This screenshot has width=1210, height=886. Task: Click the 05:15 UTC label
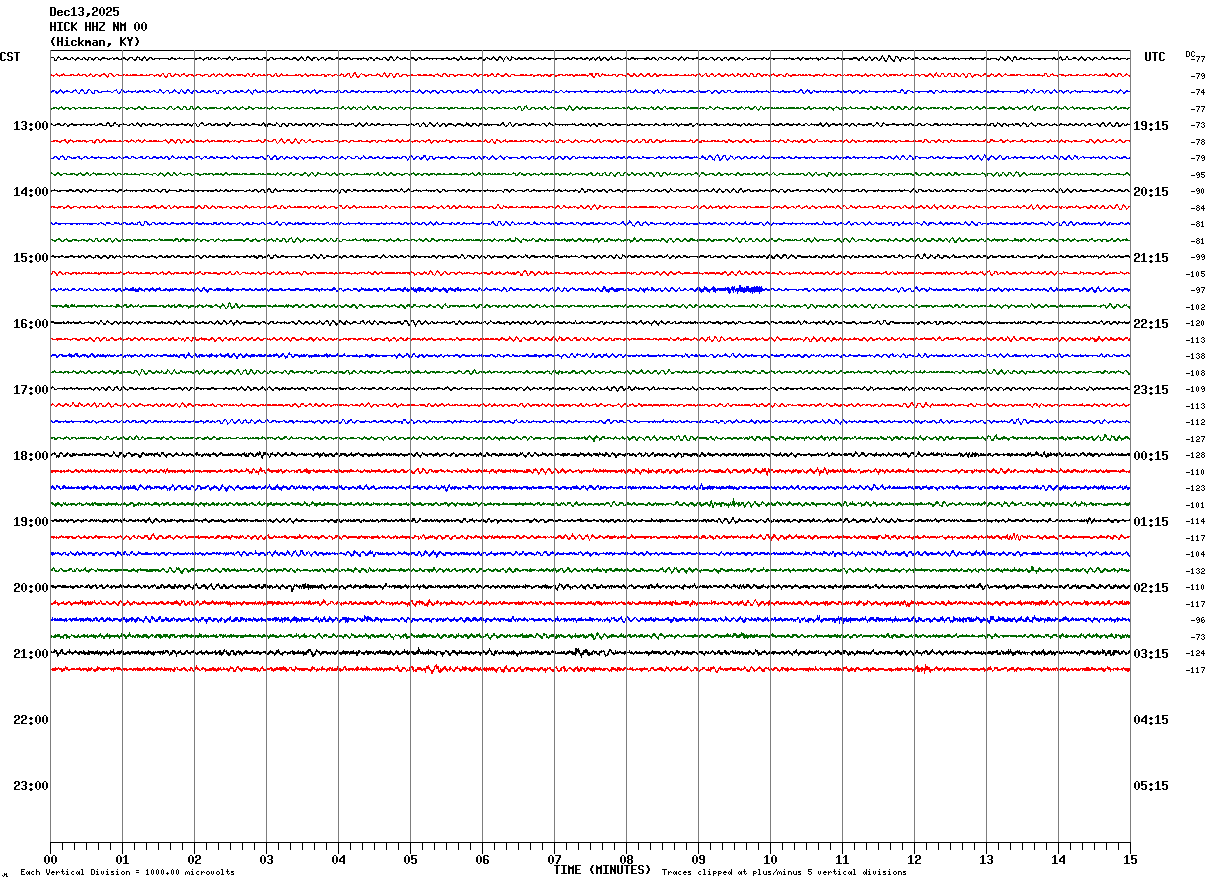point(1150,786)
